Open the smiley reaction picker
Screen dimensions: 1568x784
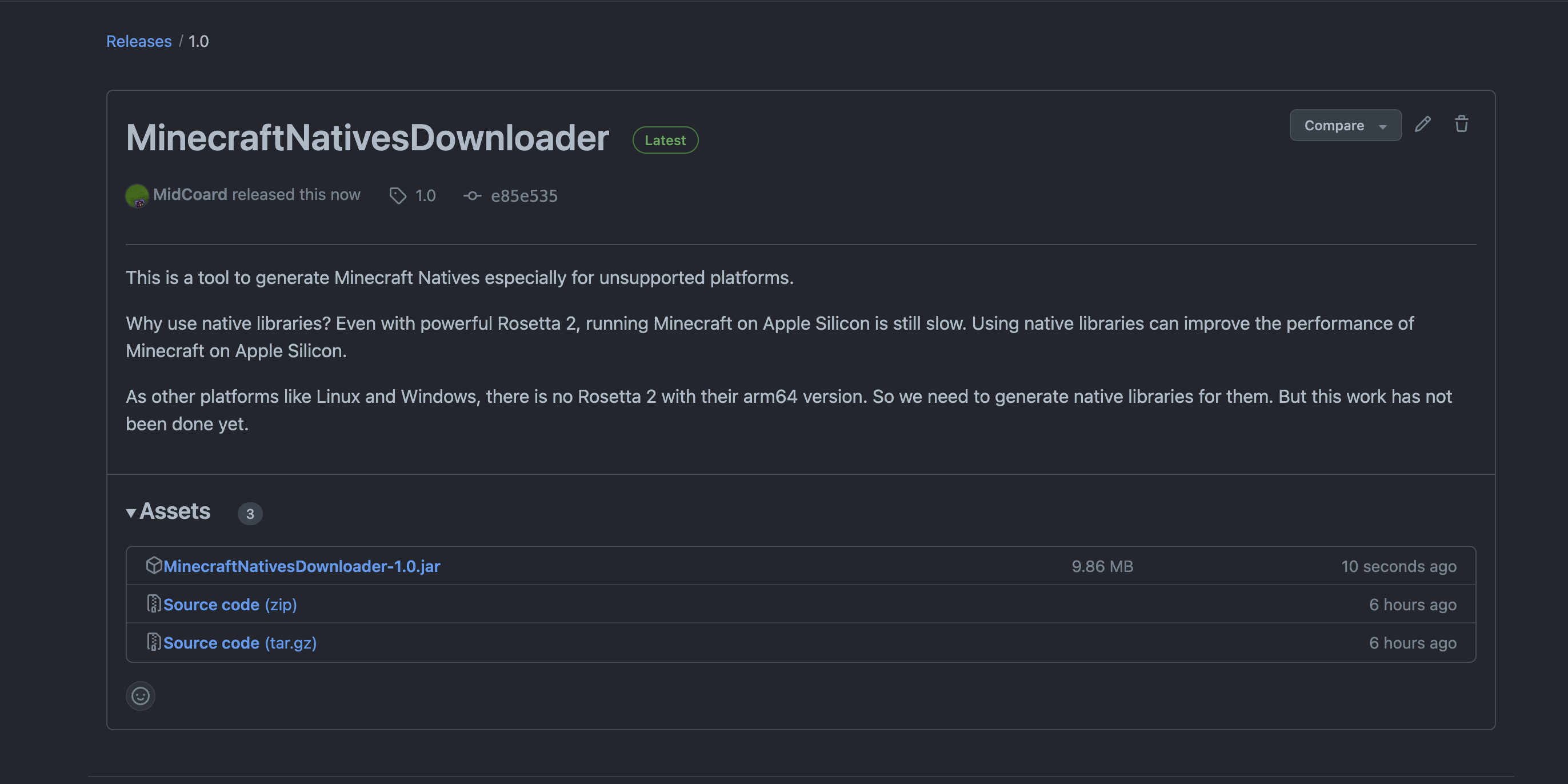pyautogui.click(x=141, y=696)
